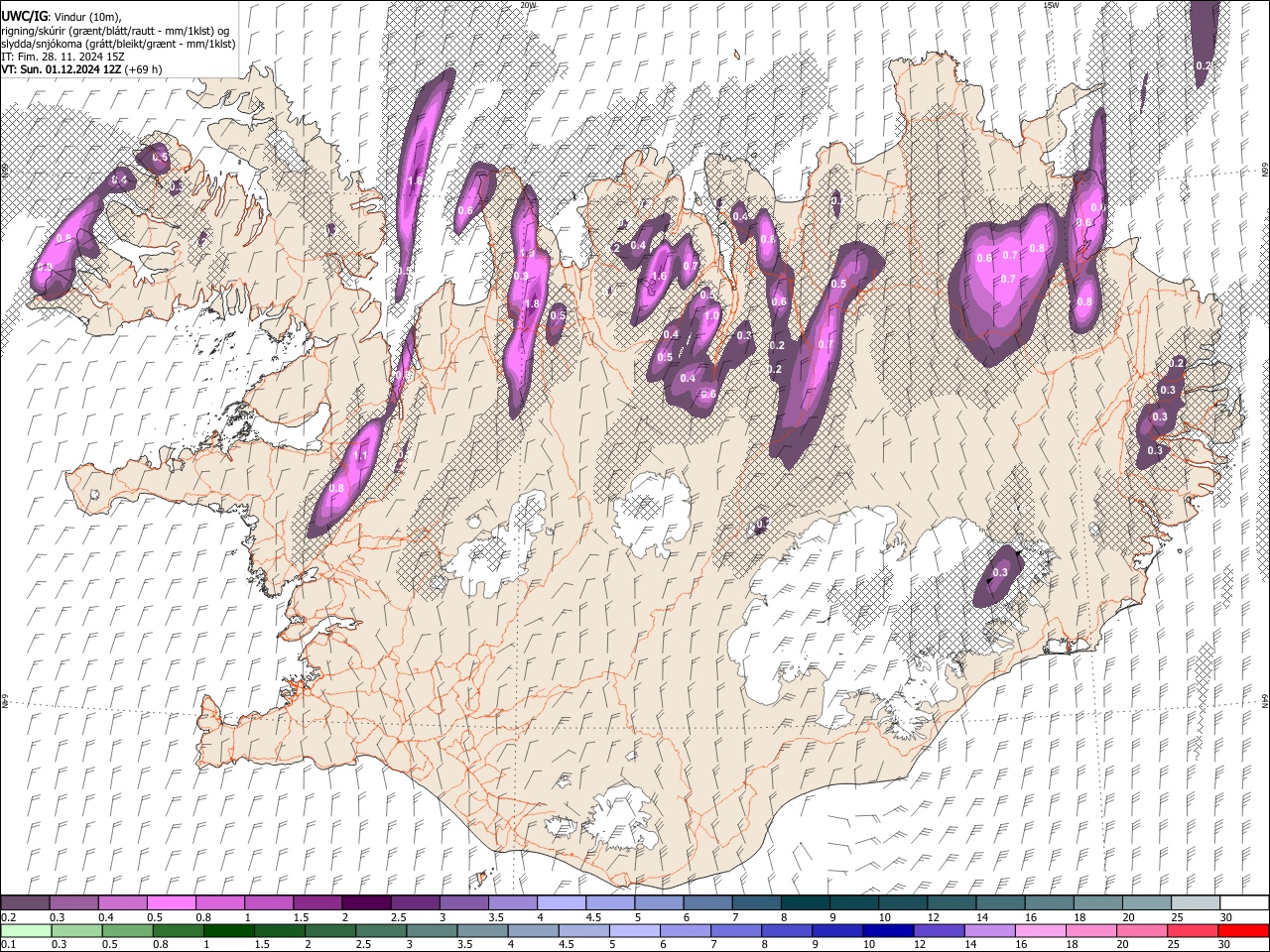Select the medium blue 8–9 lower legend swatch
Image resolution: width=1270 pixels, height=952 pixels.
coord(787,930)
